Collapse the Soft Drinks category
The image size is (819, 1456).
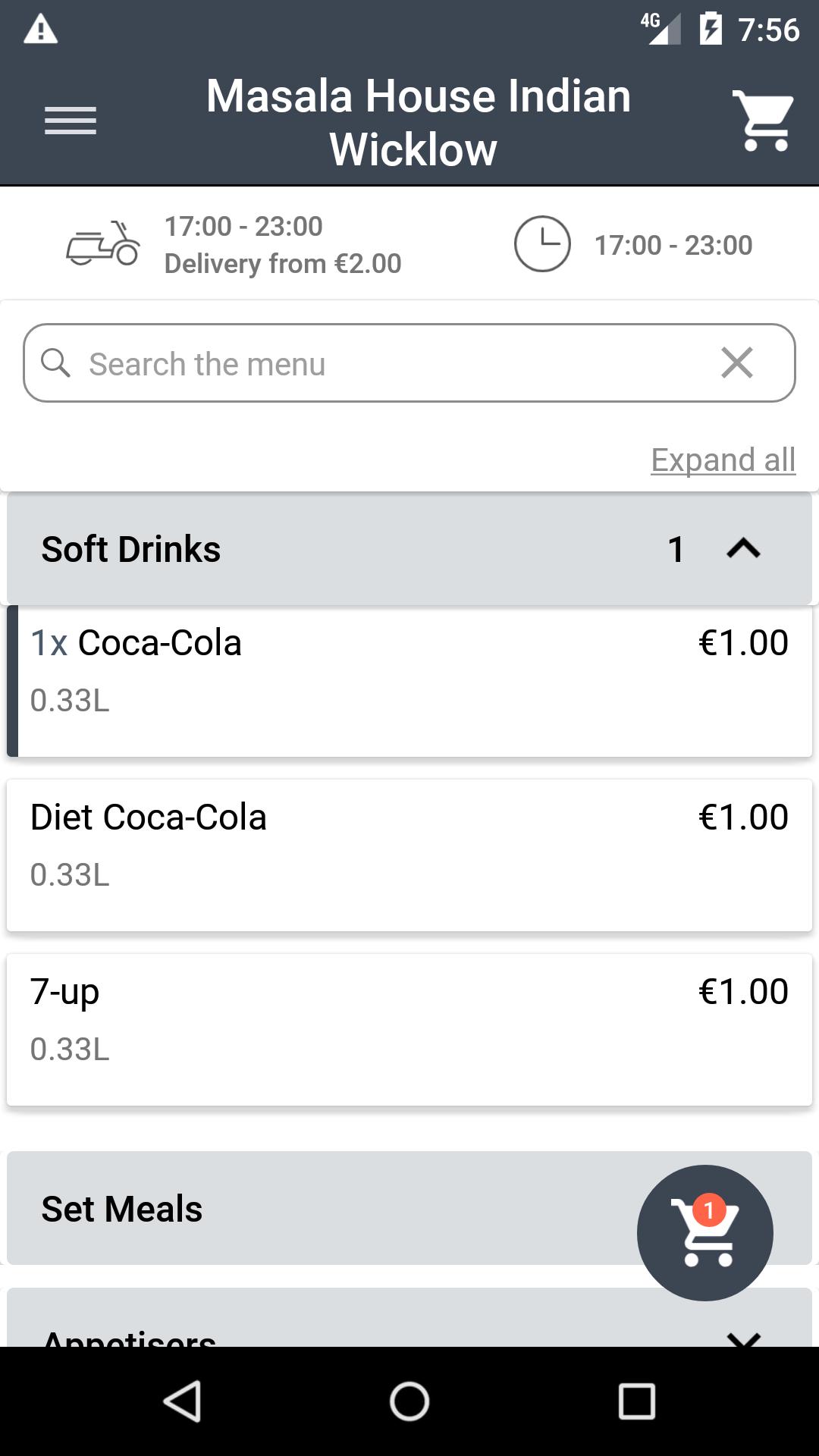(743, 549)
